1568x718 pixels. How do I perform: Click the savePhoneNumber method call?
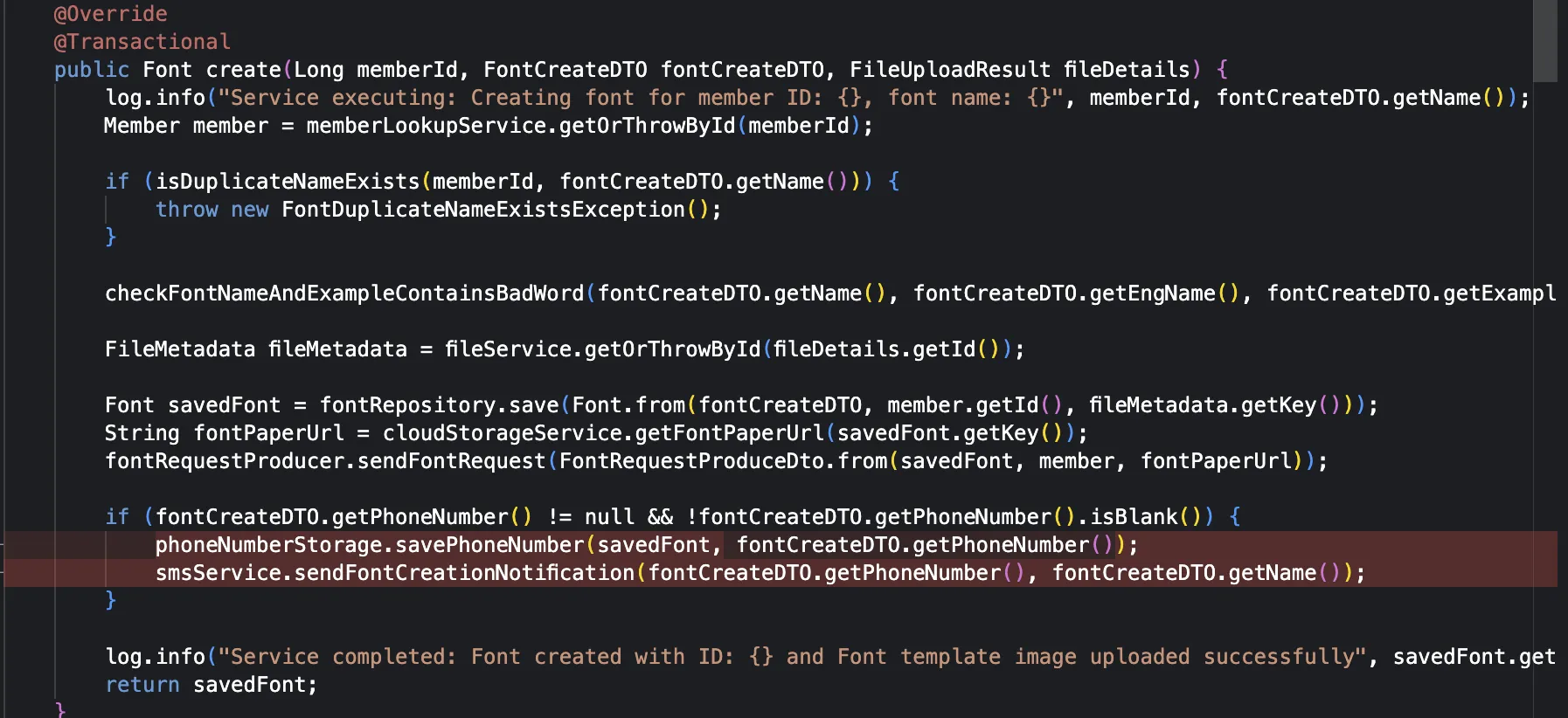tap(489, 545)
